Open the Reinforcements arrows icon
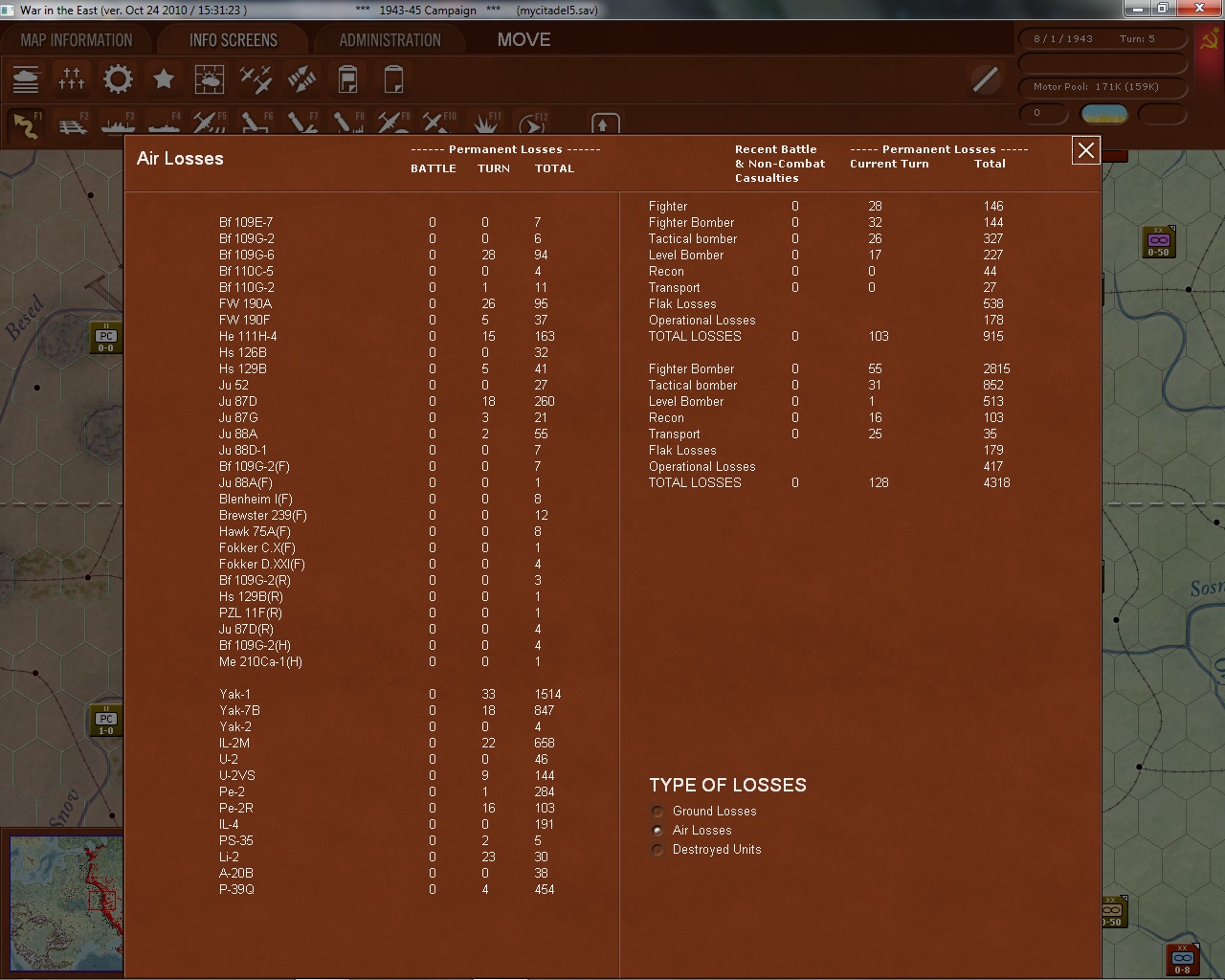Screen dimensions: 1225x980 (301, 79)
